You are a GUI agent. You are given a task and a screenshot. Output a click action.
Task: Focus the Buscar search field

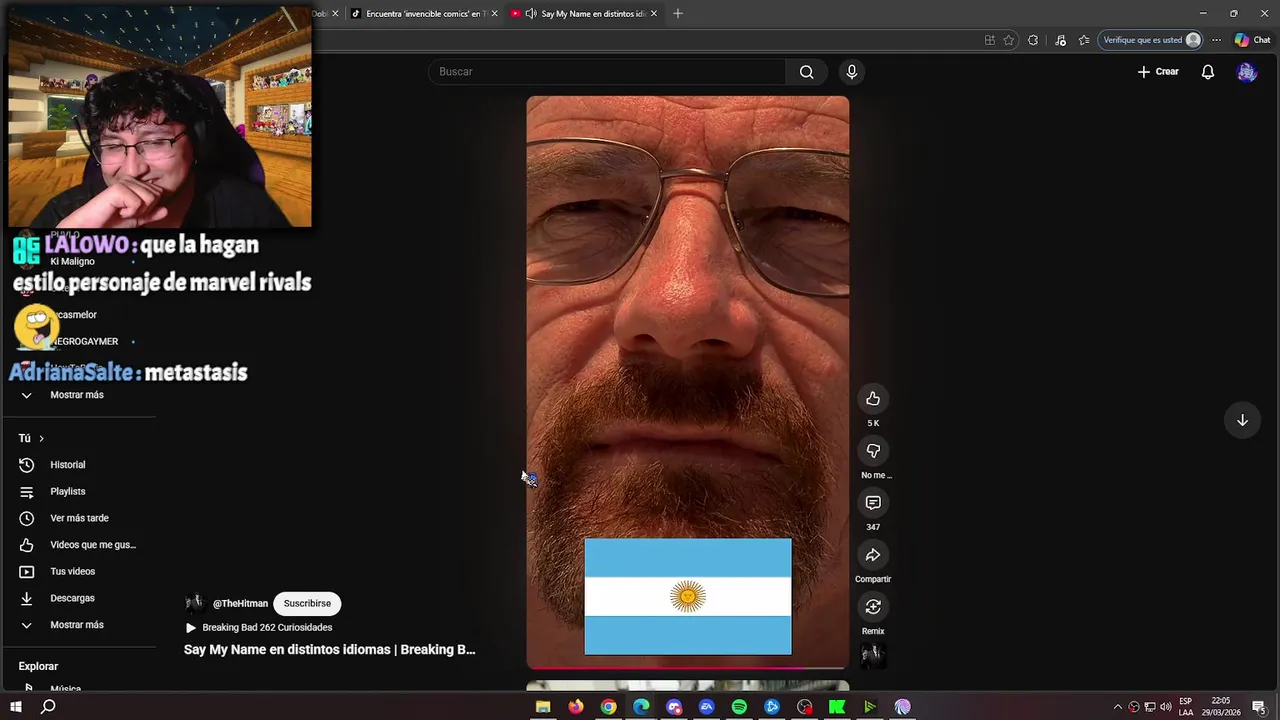point(609,72)
